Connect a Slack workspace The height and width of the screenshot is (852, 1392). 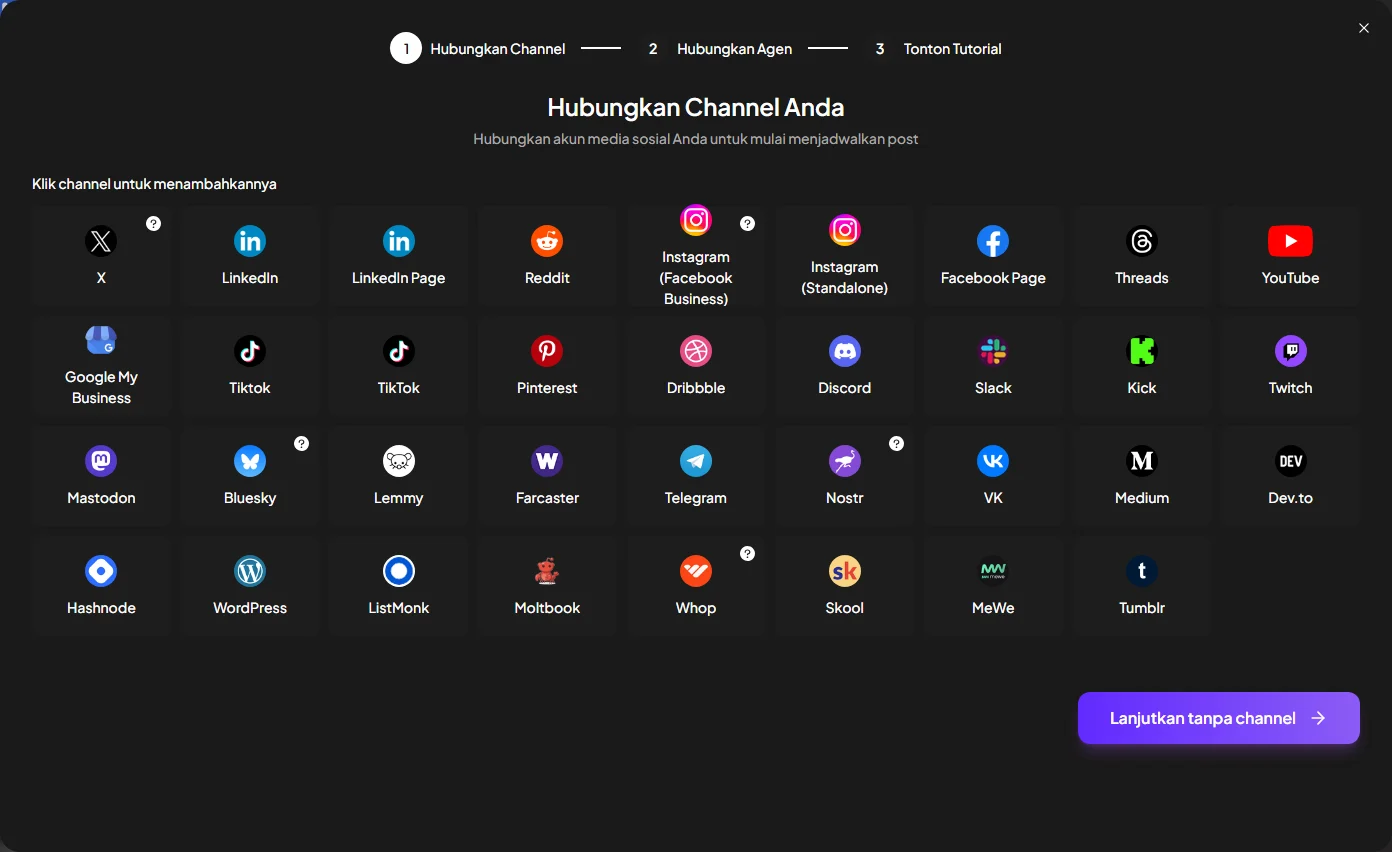(x=993, y=366)
